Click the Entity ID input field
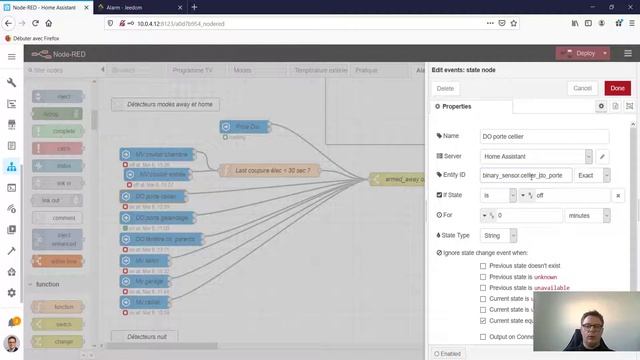Image resolution: width=640 pixels, height=360 pixels. 526,176
